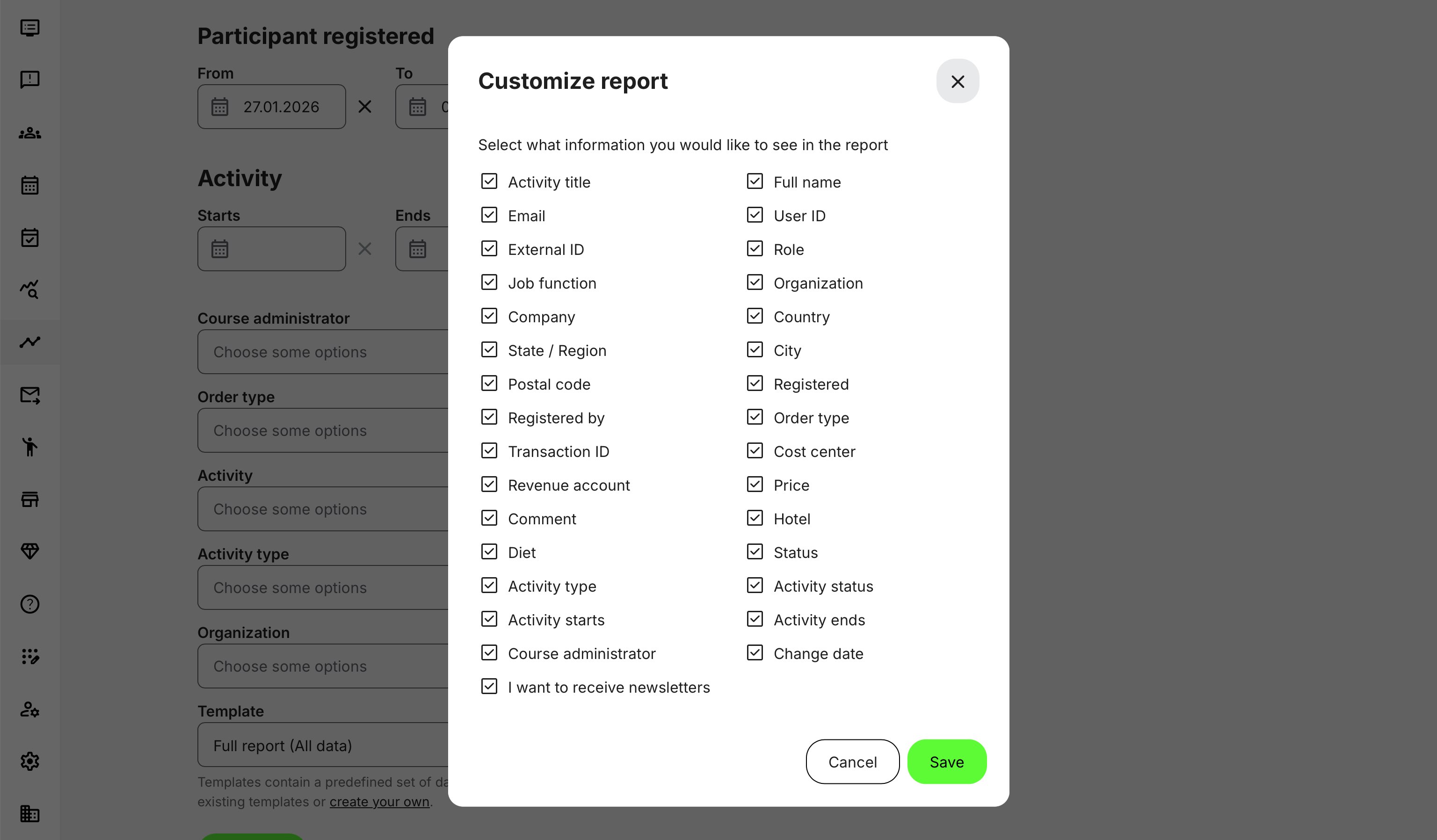
Task: Click the calendar icon inside the From date field
Action: click(x=221, y=107)
